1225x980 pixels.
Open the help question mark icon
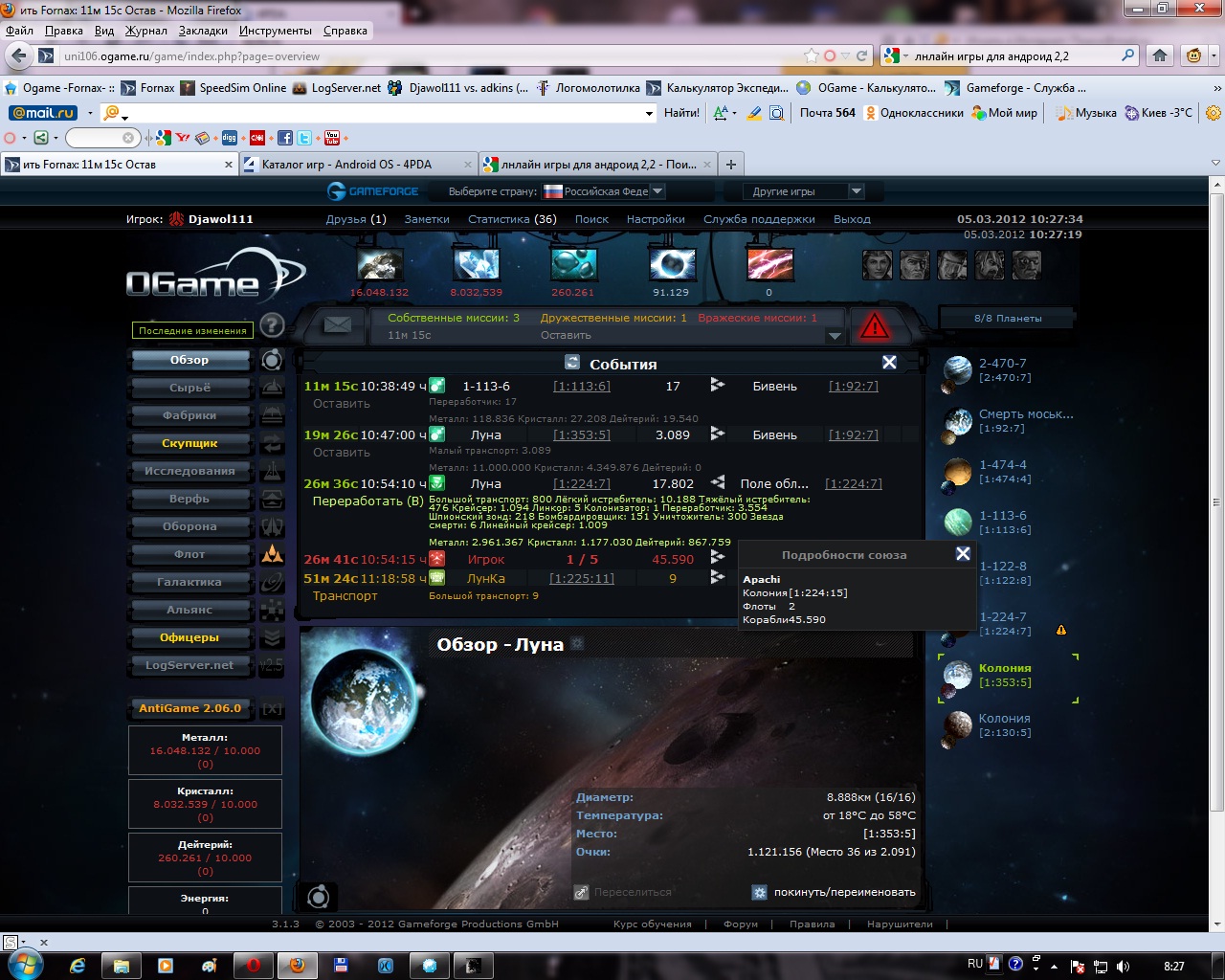[x=272, y=325]
